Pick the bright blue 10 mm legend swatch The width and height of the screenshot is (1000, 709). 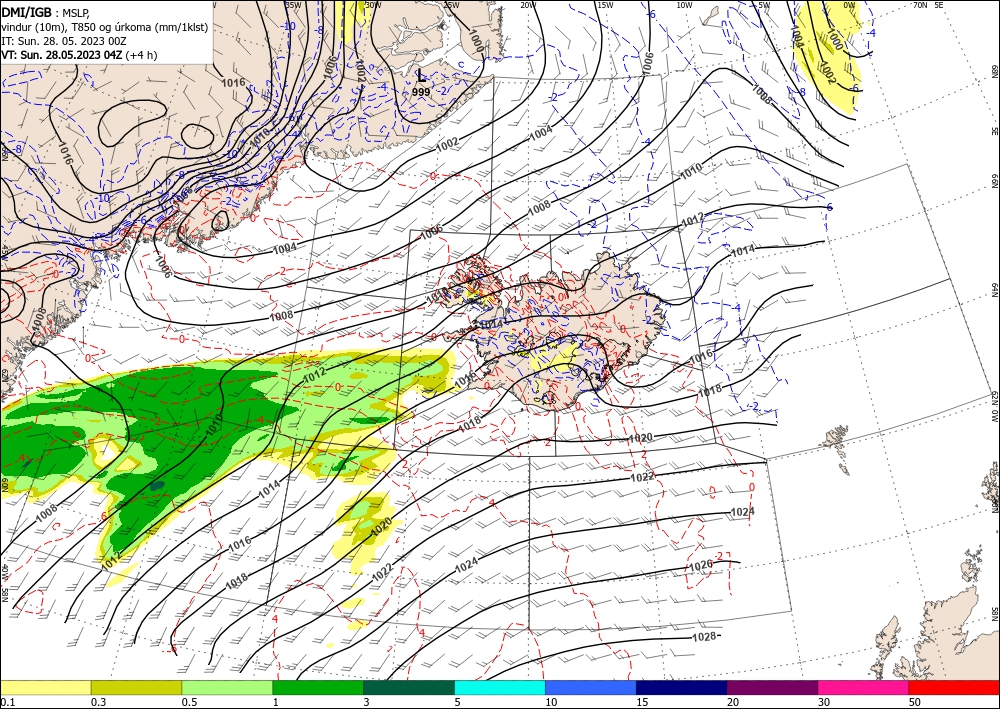coord(591,687)
